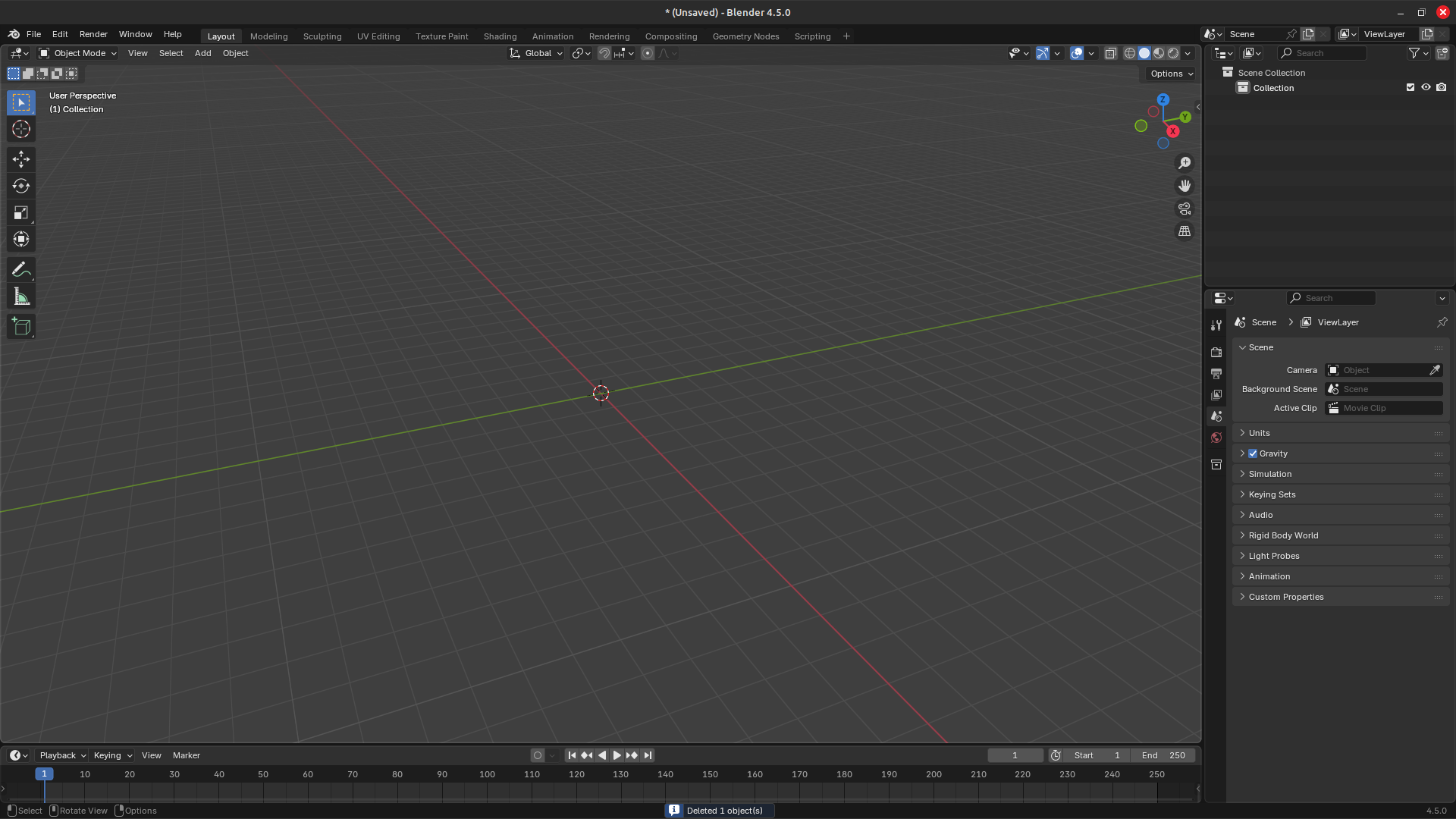Play the animation forward
Viewport: 1456px width, 819px height.
[x=617, y=755]
